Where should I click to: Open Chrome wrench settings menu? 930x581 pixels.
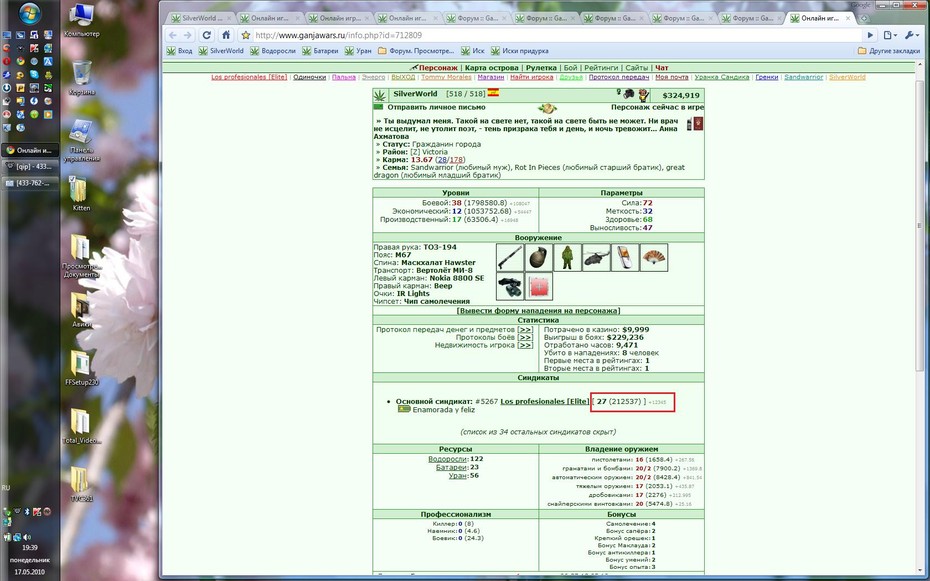coord(911,36)
